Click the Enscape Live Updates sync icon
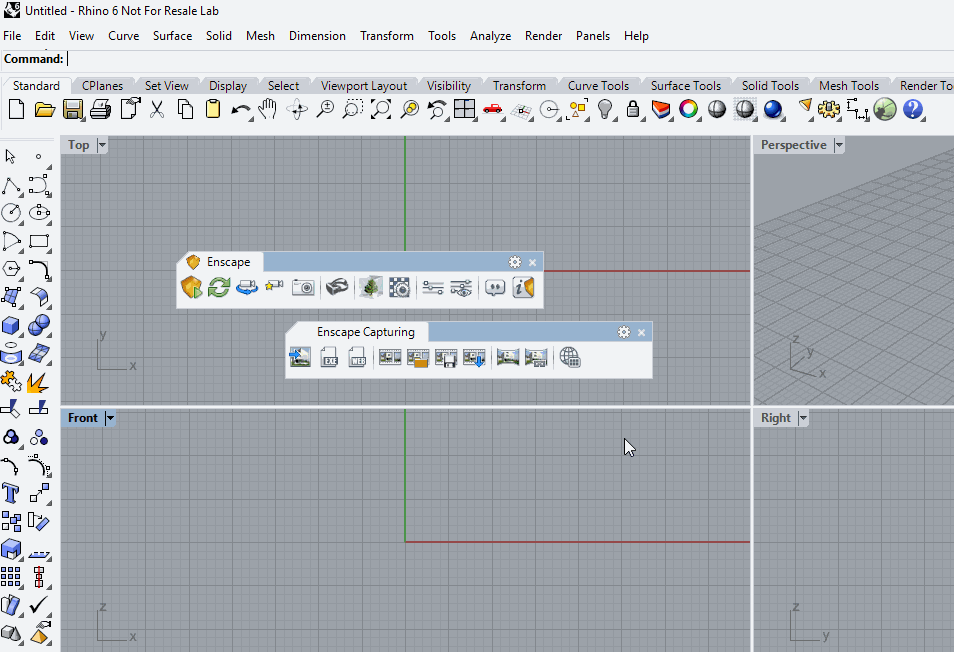The width and height of the screenshot is (954, 652). pyautogui.click(x=219, y=288)
